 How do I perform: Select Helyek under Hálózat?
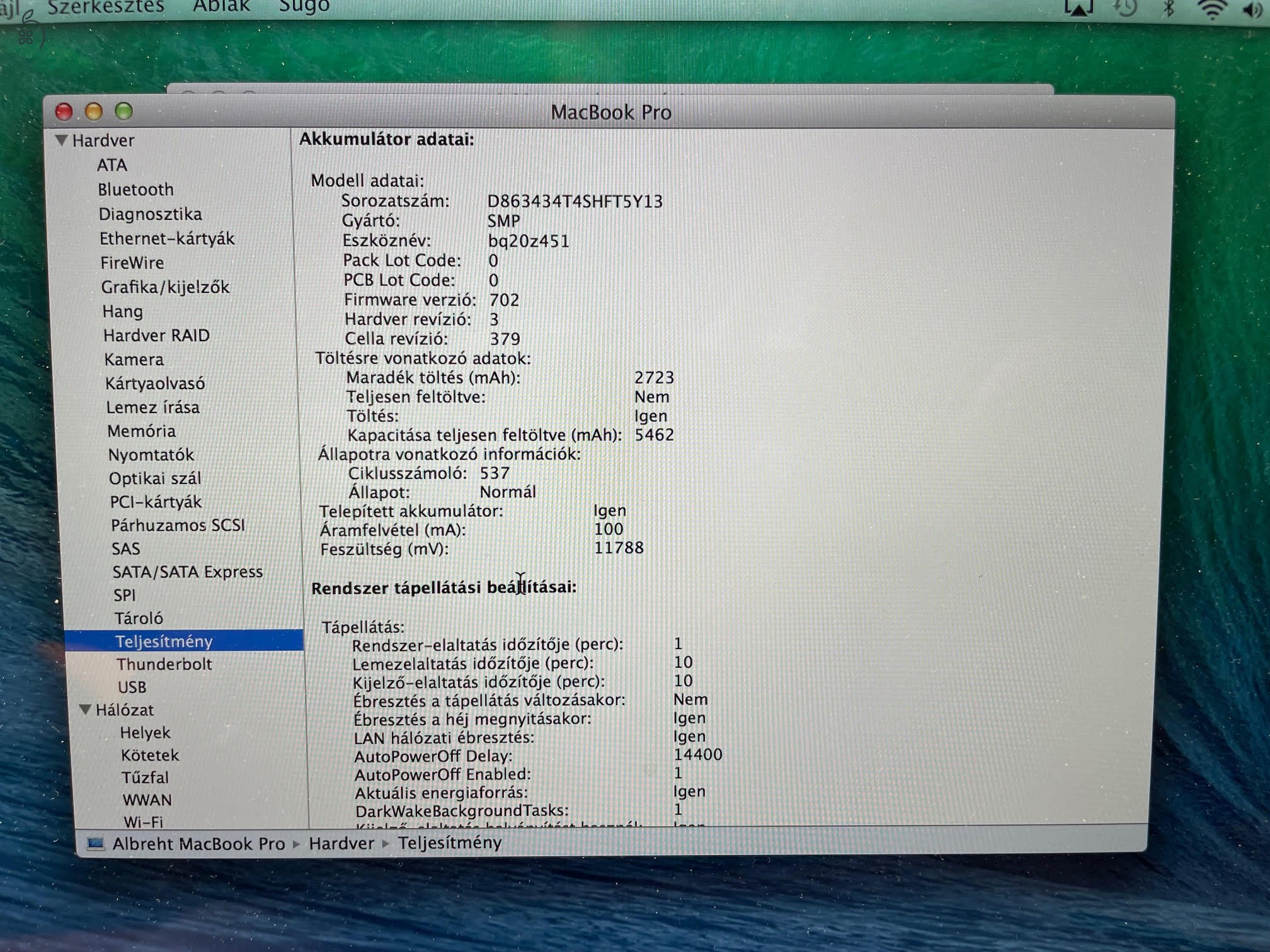pos(145,732)
